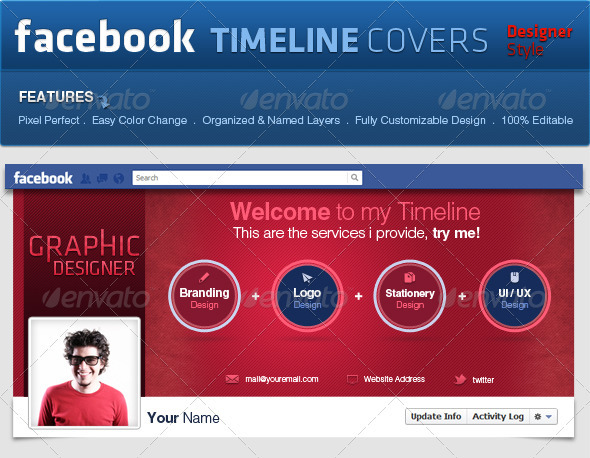Click the floppy disk icon in UI / UX circle
This screenshot has width=590, height=458.
click(x=514, y=277)
